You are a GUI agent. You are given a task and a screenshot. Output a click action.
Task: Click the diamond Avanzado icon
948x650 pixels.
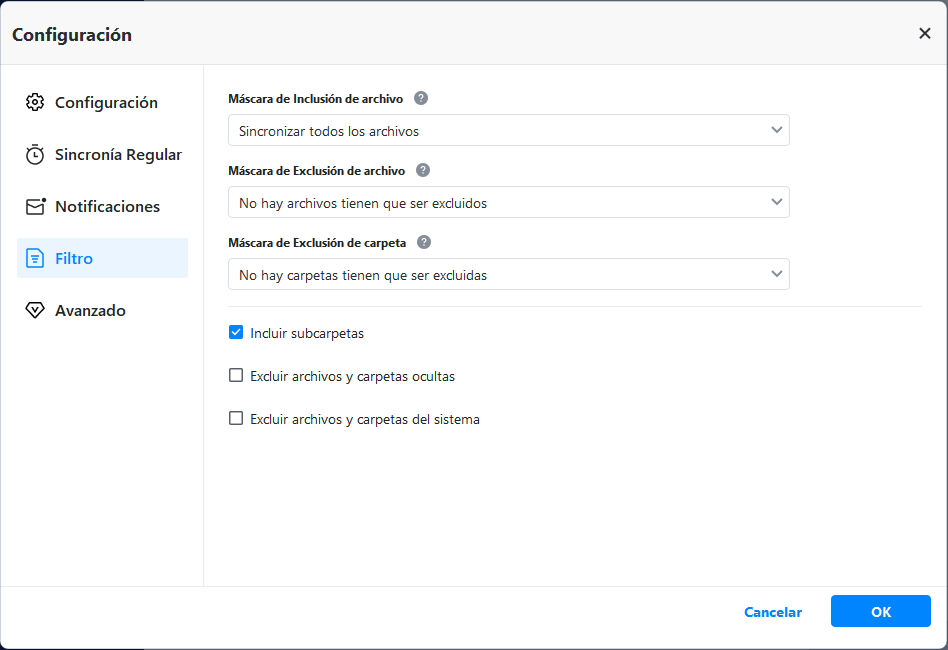click(35, 311)
